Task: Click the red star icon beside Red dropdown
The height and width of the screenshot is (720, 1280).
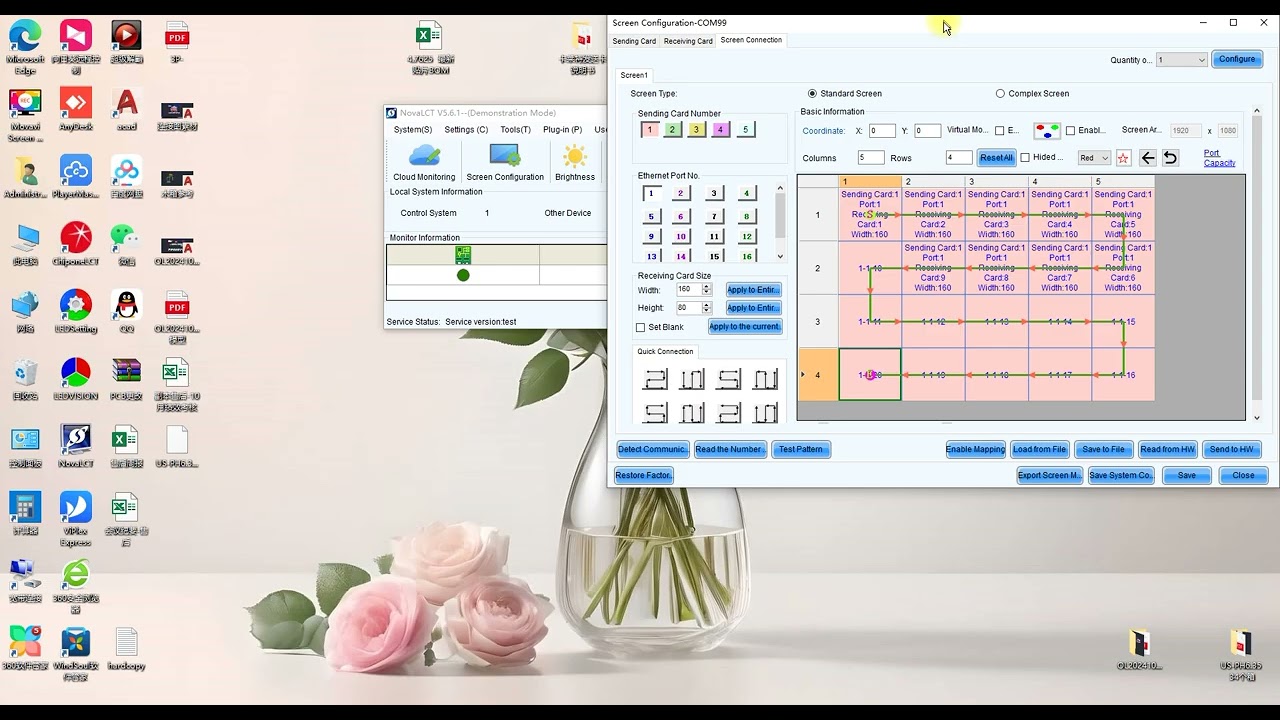Action: tap(1123, 158)
